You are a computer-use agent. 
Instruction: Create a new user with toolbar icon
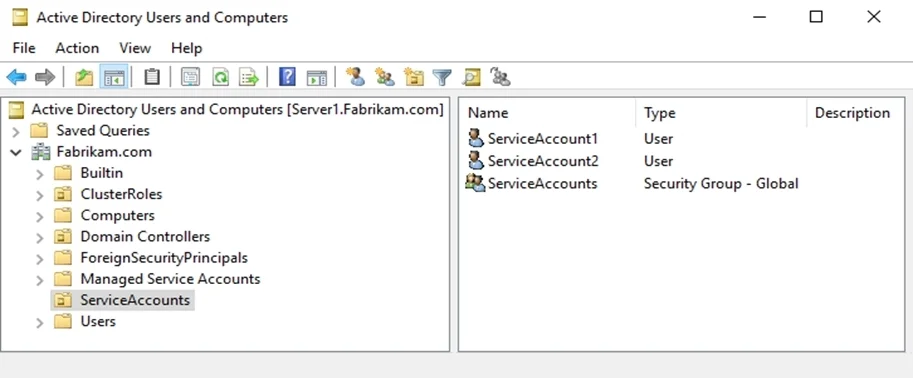[x=355, y=77]
